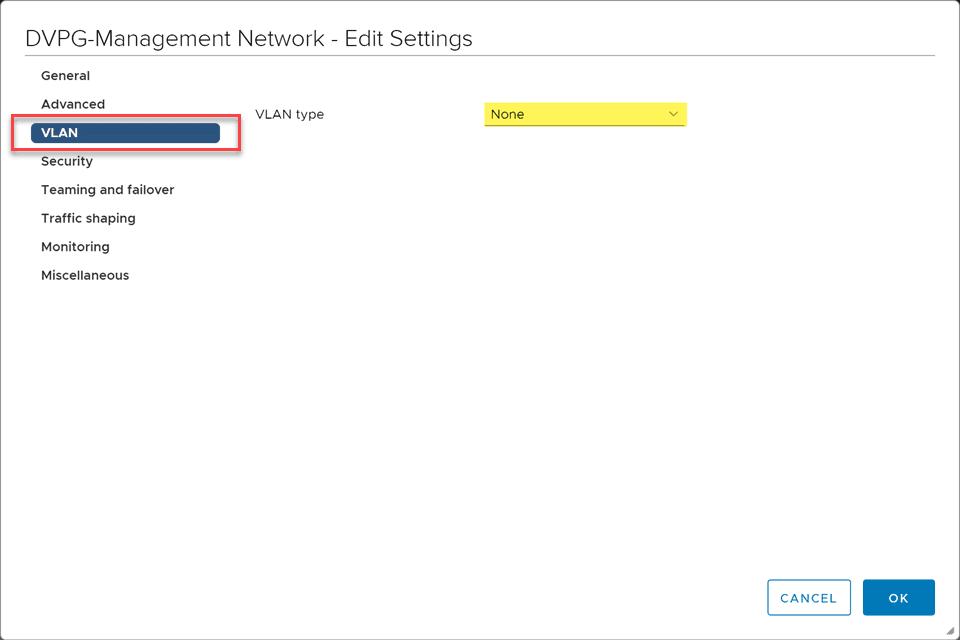
Task: Confirm the settings with OK
Action: (898, 598)
